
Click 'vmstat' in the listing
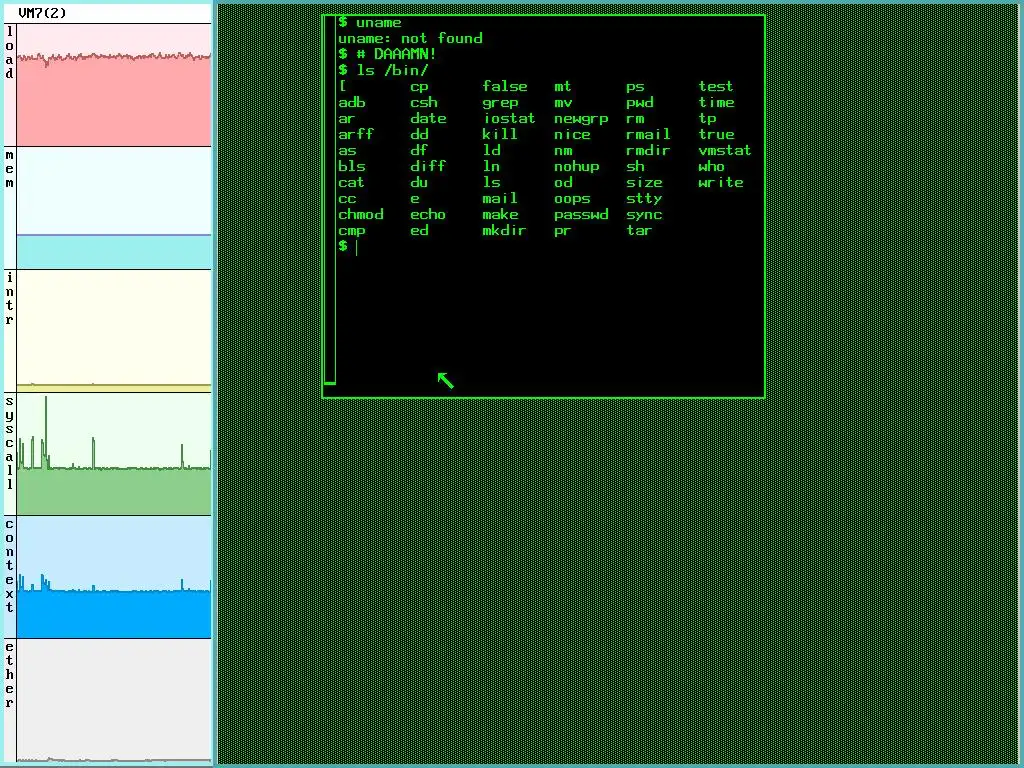724,150
